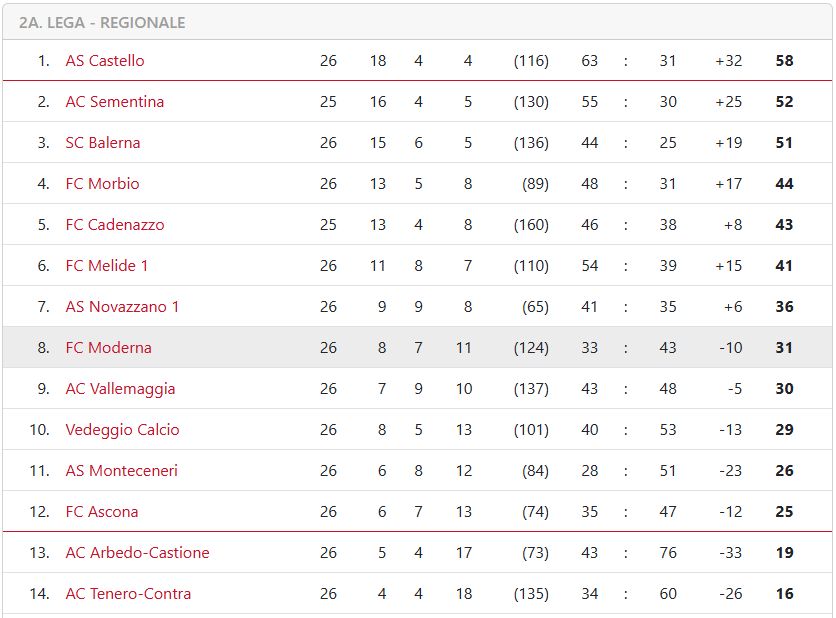Screen dimensions: 836x618
Task: Open the FC Cadenazzo team page
Action: point(115,225)
